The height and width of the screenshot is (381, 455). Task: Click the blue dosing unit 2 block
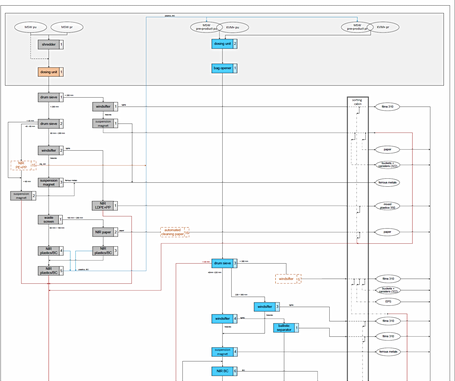click(224, 44)
